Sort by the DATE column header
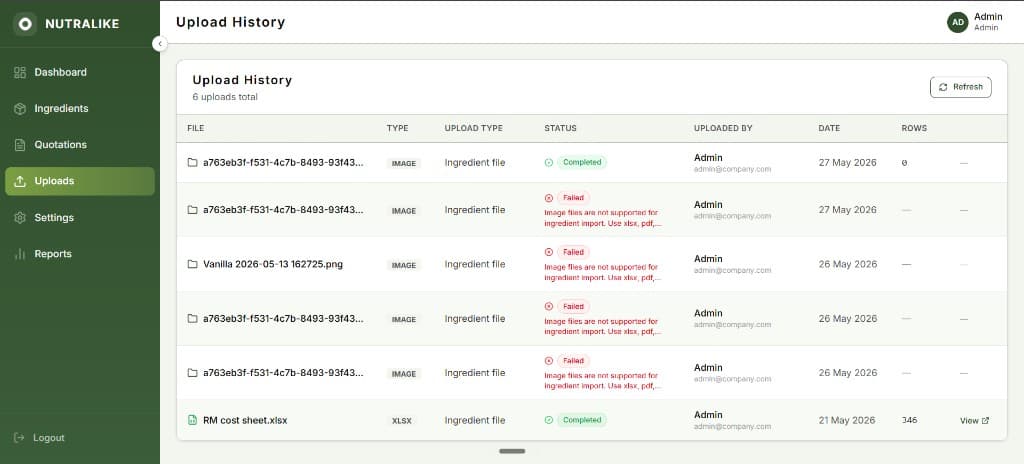1024x464 pixels. coord(829,128)
